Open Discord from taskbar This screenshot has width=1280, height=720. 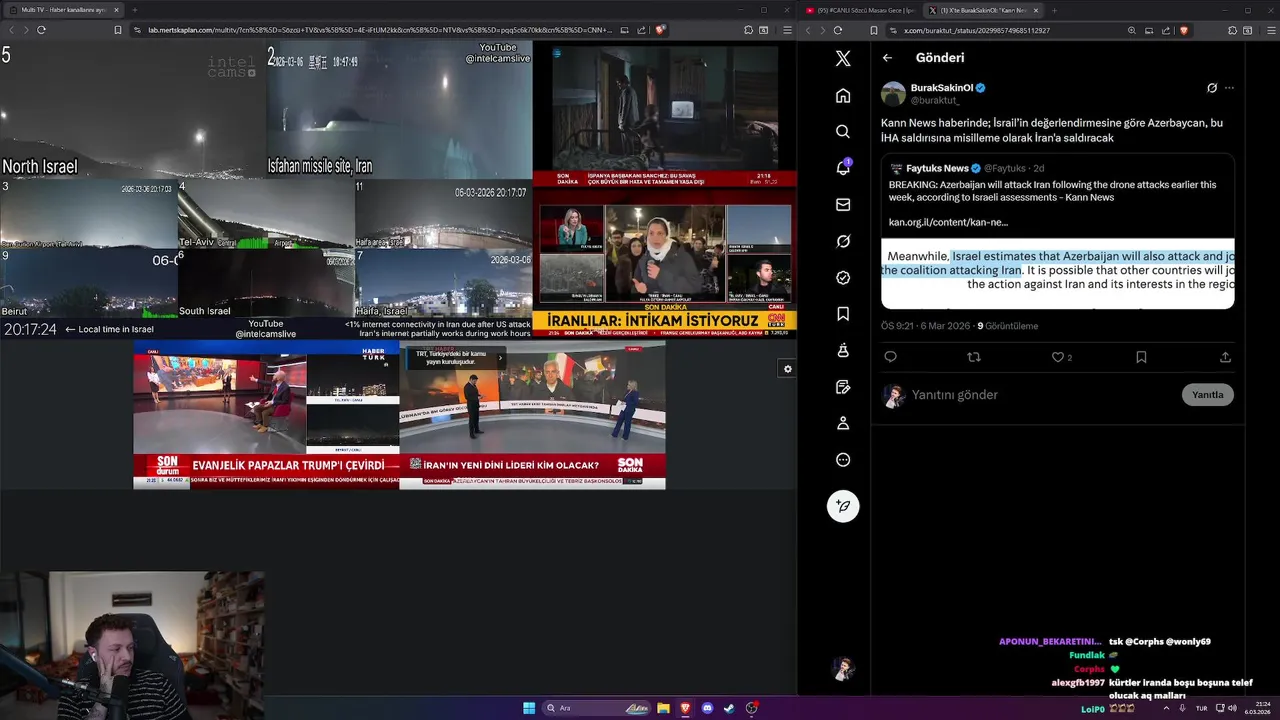(x=707, y=708)
